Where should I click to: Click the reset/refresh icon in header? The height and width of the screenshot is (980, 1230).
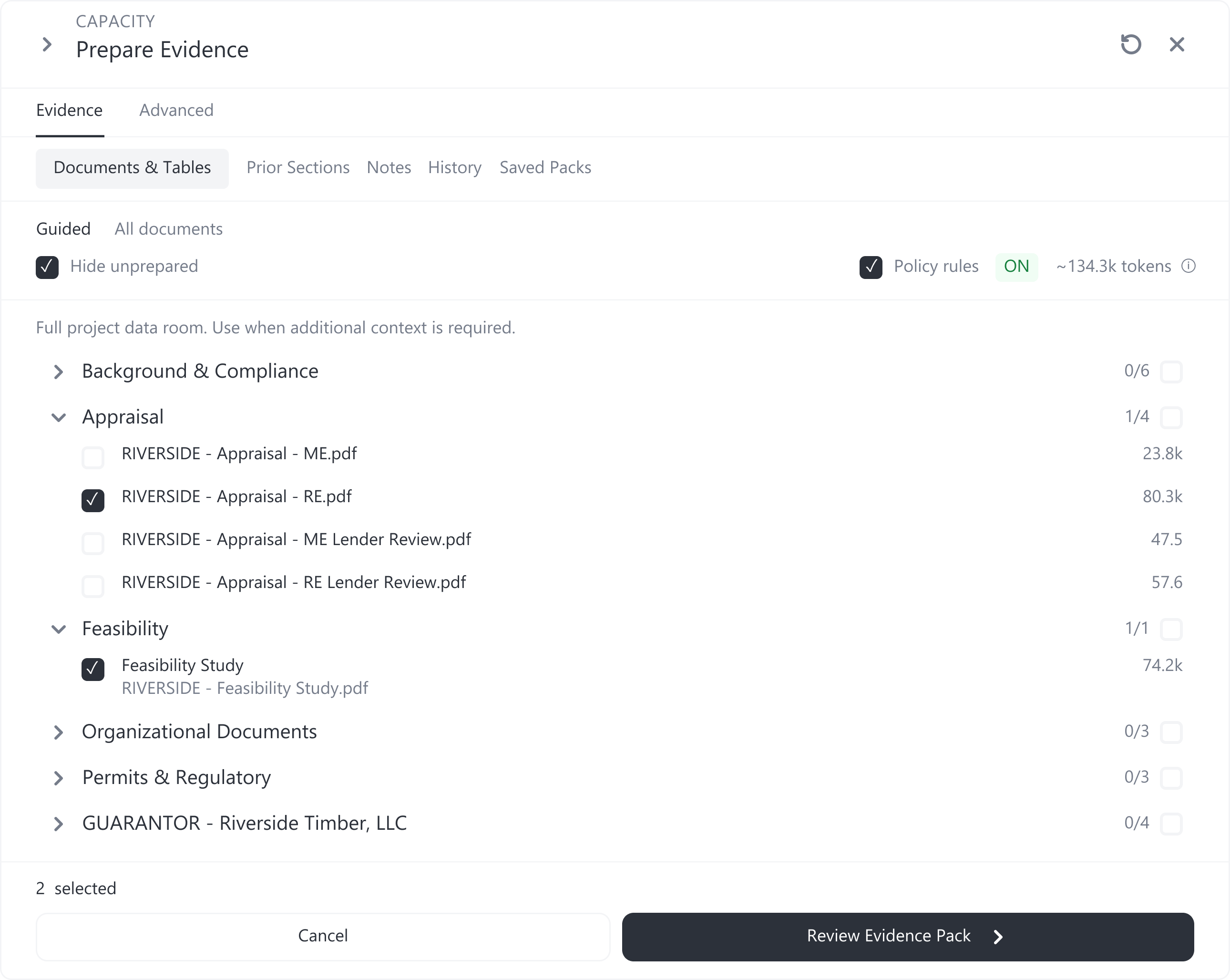coord(1130,44)
